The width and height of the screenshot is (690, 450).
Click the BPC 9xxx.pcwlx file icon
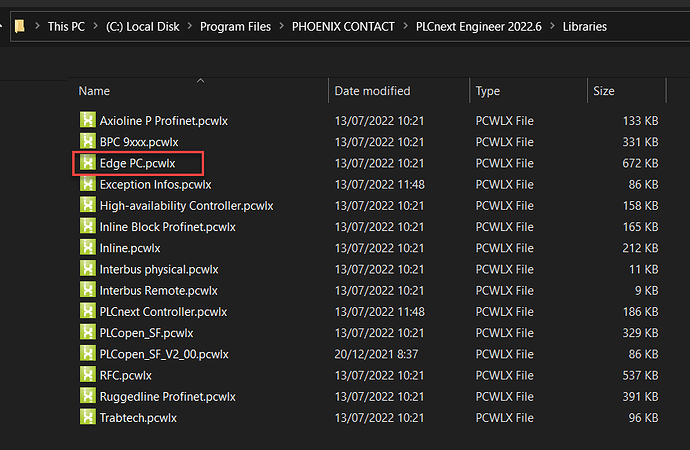pos(88,141)
